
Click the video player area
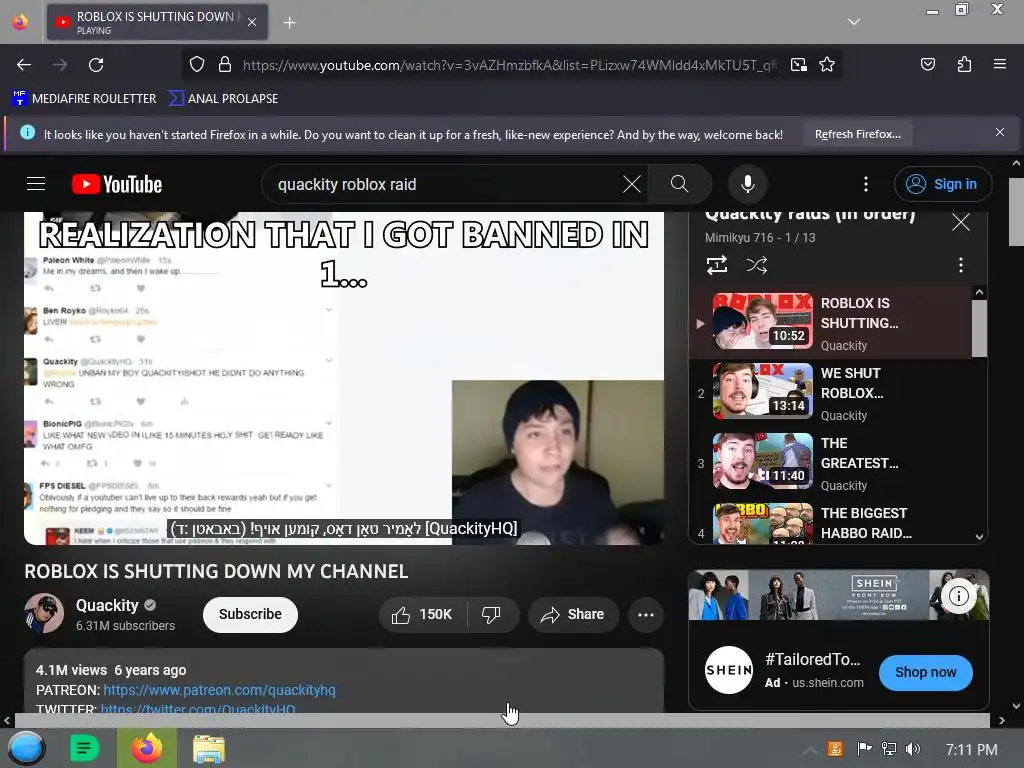tap(344, 378)
